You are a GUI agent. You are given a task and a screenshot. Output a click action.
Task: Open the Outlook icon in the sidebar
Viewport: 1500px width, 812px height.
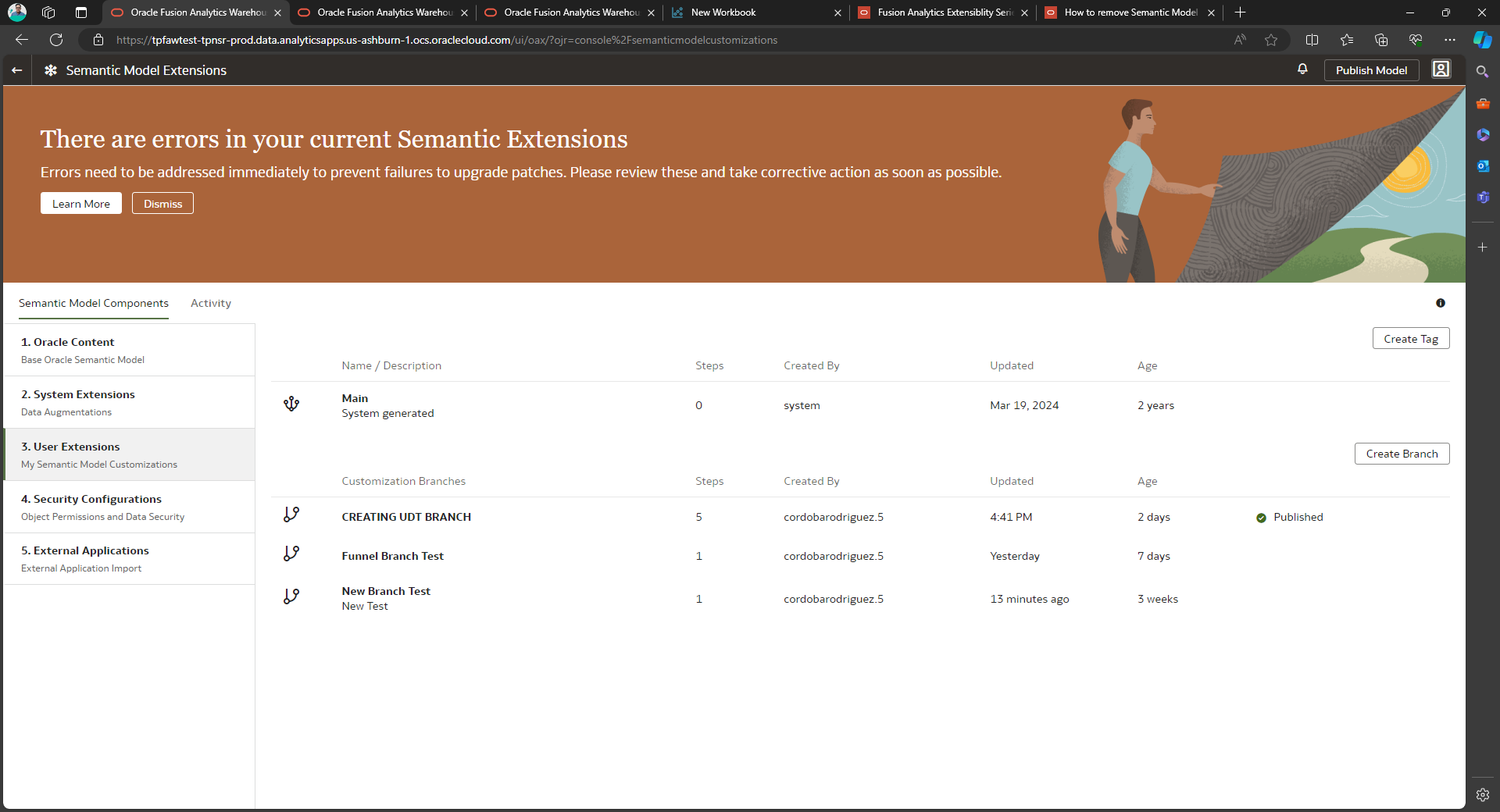click(1482, 166)
